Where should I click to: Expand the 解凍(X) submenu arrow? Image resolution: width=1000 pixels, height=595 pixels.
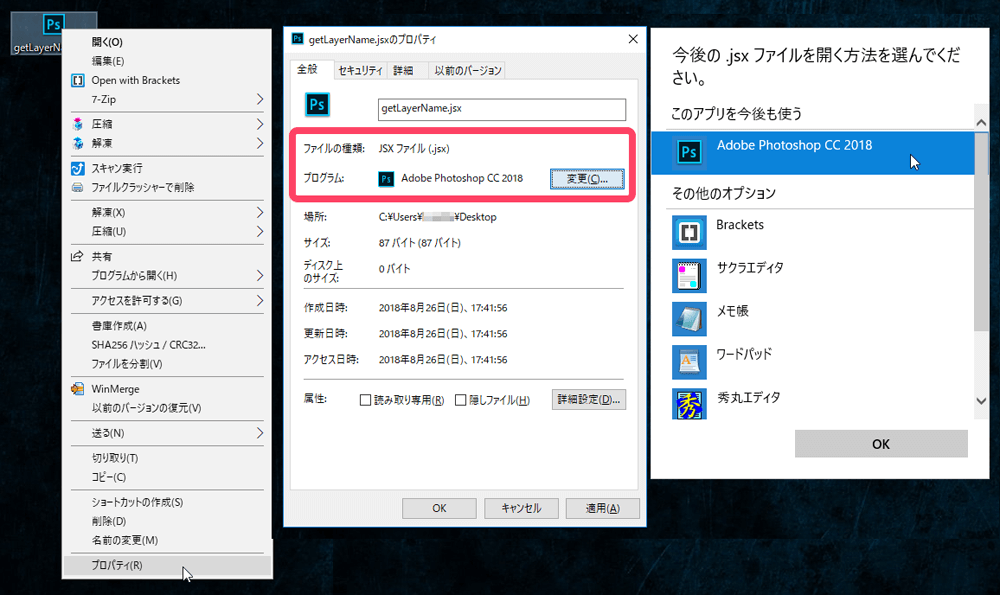tap(260, 212)
